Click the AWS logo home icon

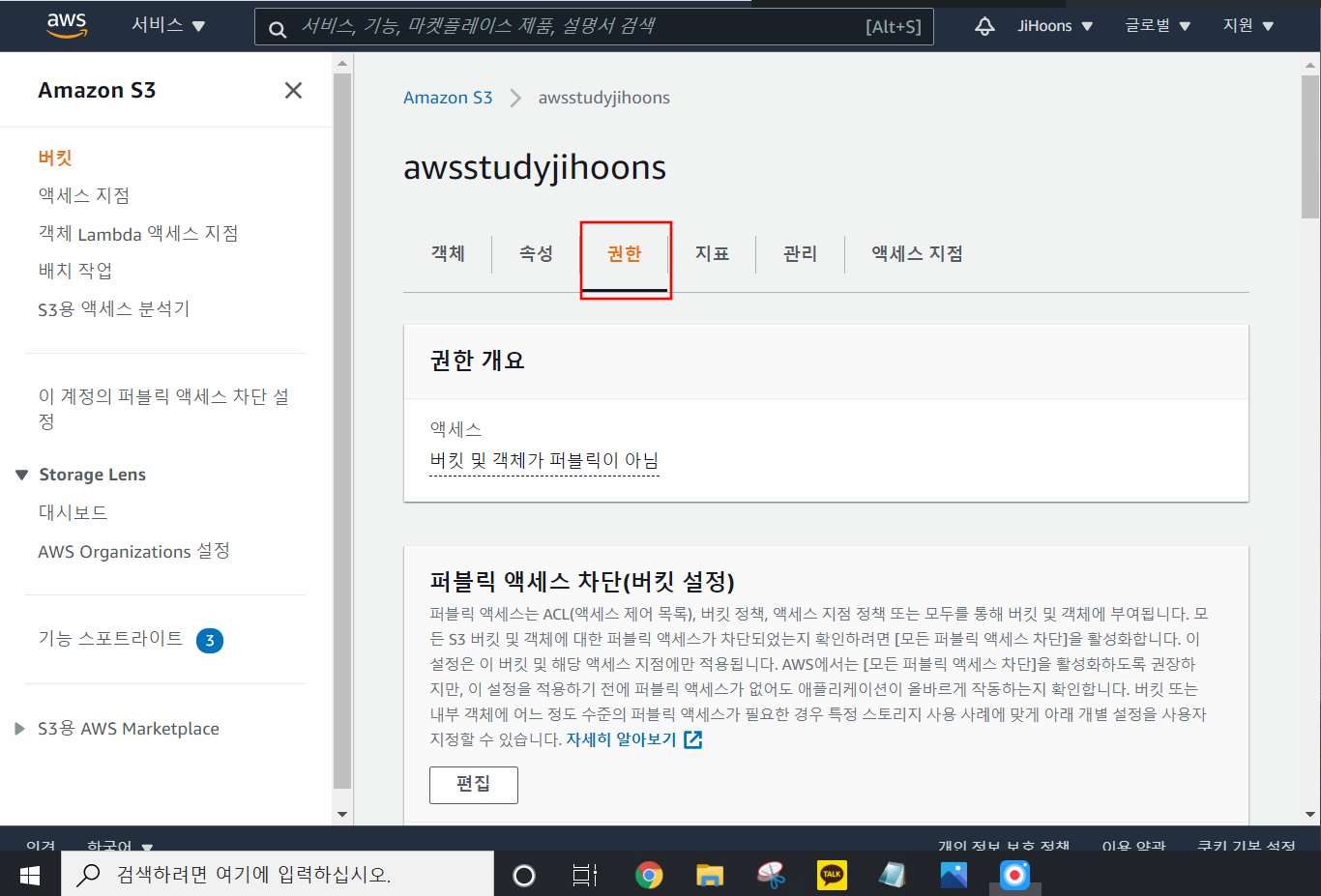(x=67, y=26)
